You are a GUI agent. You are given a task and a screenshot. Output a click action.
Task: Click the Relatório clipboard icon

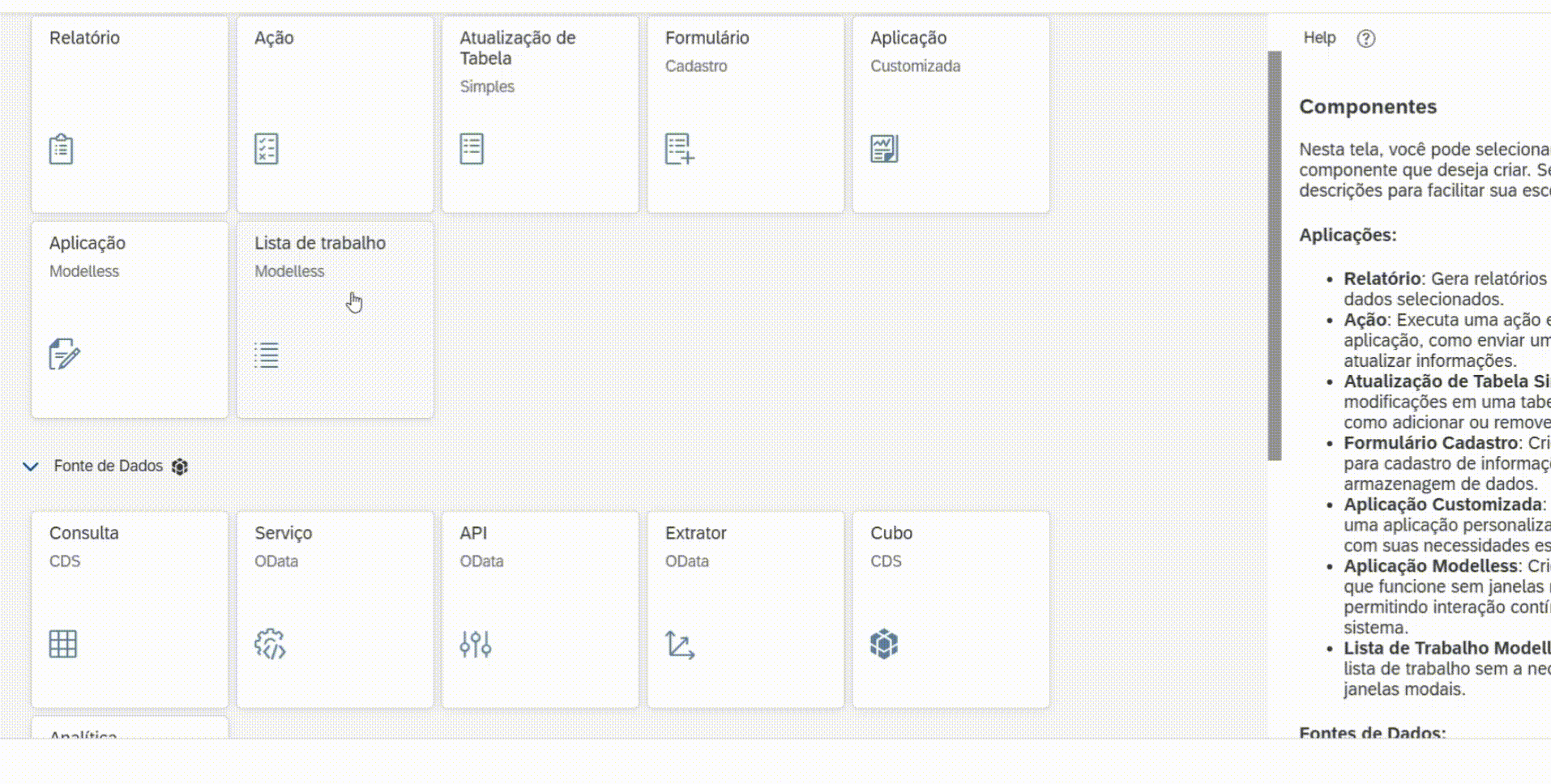pos(62,149)
